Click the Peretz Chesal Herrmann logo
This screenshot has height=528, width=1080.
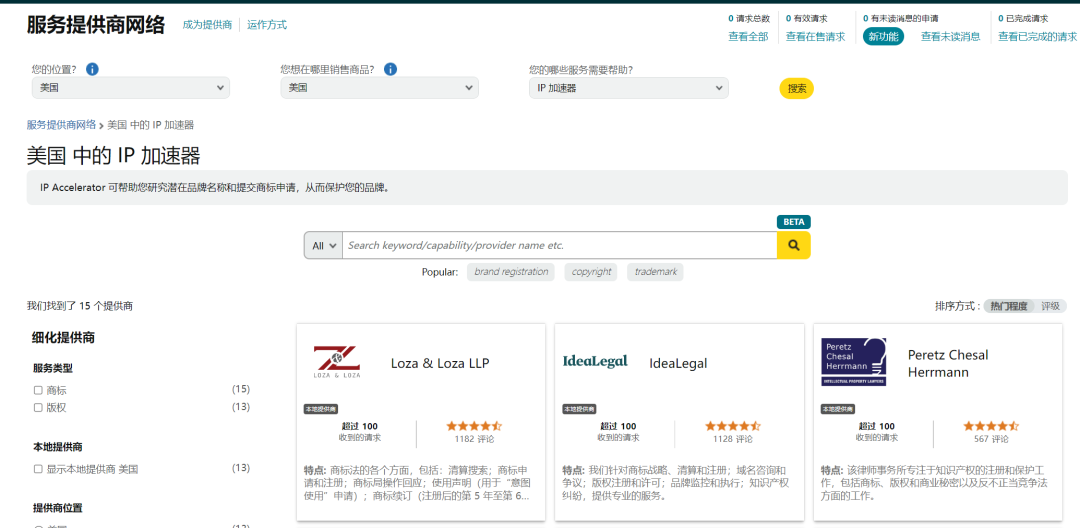pos(853,361)
